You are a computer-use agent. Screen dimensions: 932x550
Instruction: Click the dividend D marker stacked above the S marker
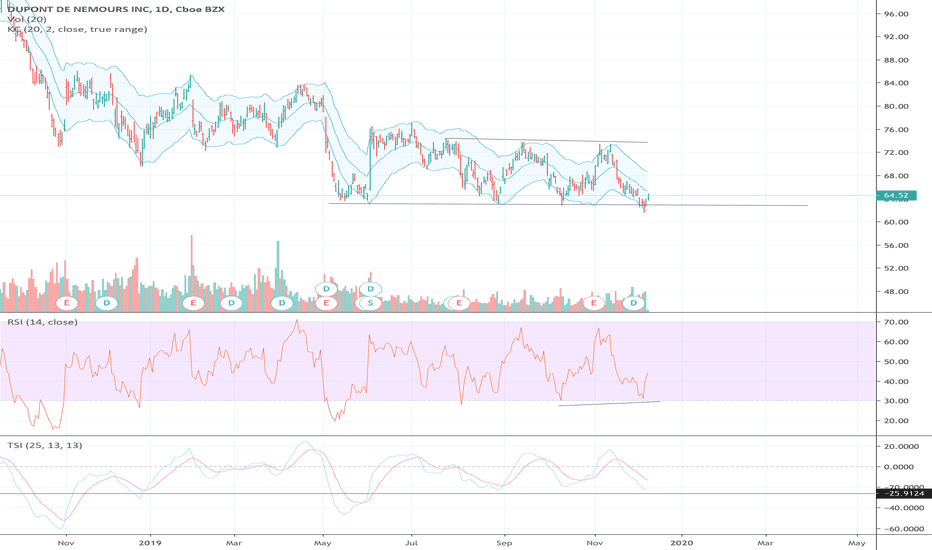[x=370, y=289]
